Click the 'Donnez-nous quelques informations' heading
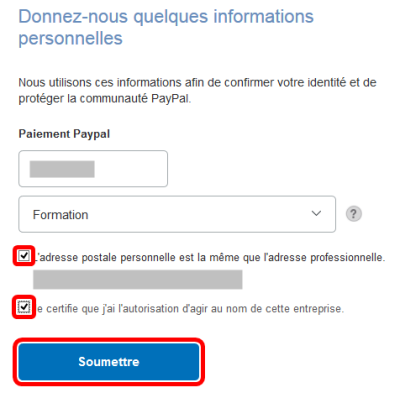 166,16
